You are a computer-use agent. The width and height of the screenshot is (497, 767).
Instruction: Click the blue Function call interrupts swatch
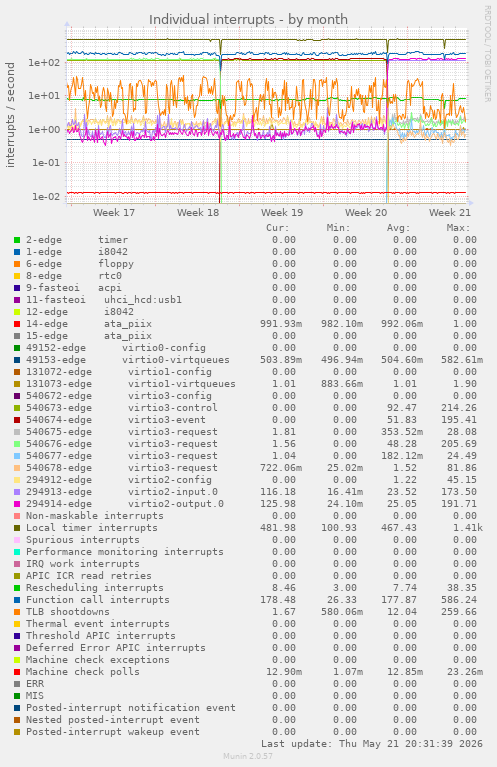(x=17, y=600)
